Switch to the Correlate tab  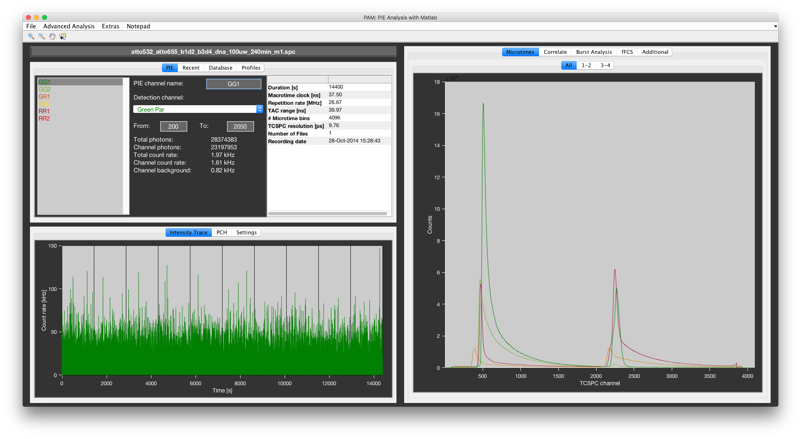[555, 52]
